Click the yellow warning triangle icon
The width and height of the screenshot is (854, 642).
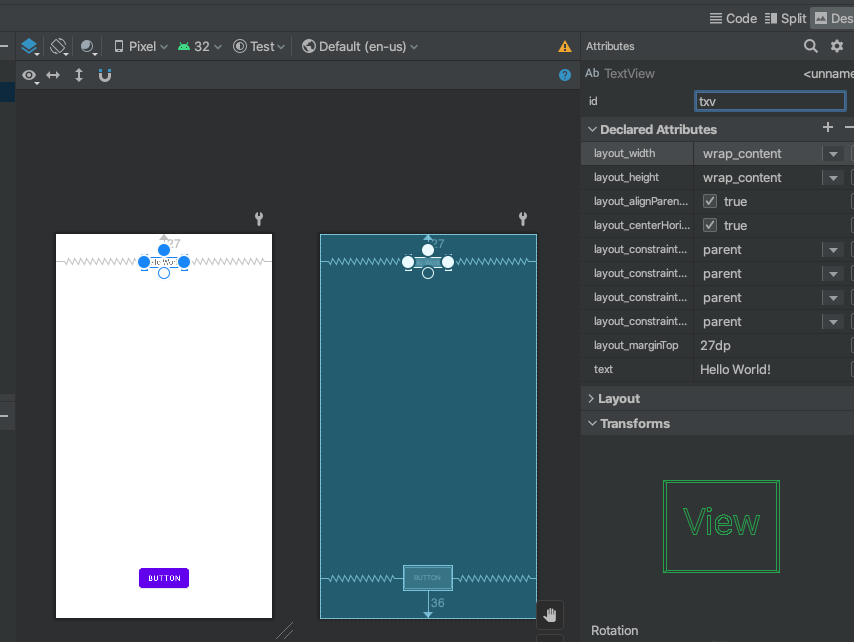pyautogui.click(x=565, y=47)
